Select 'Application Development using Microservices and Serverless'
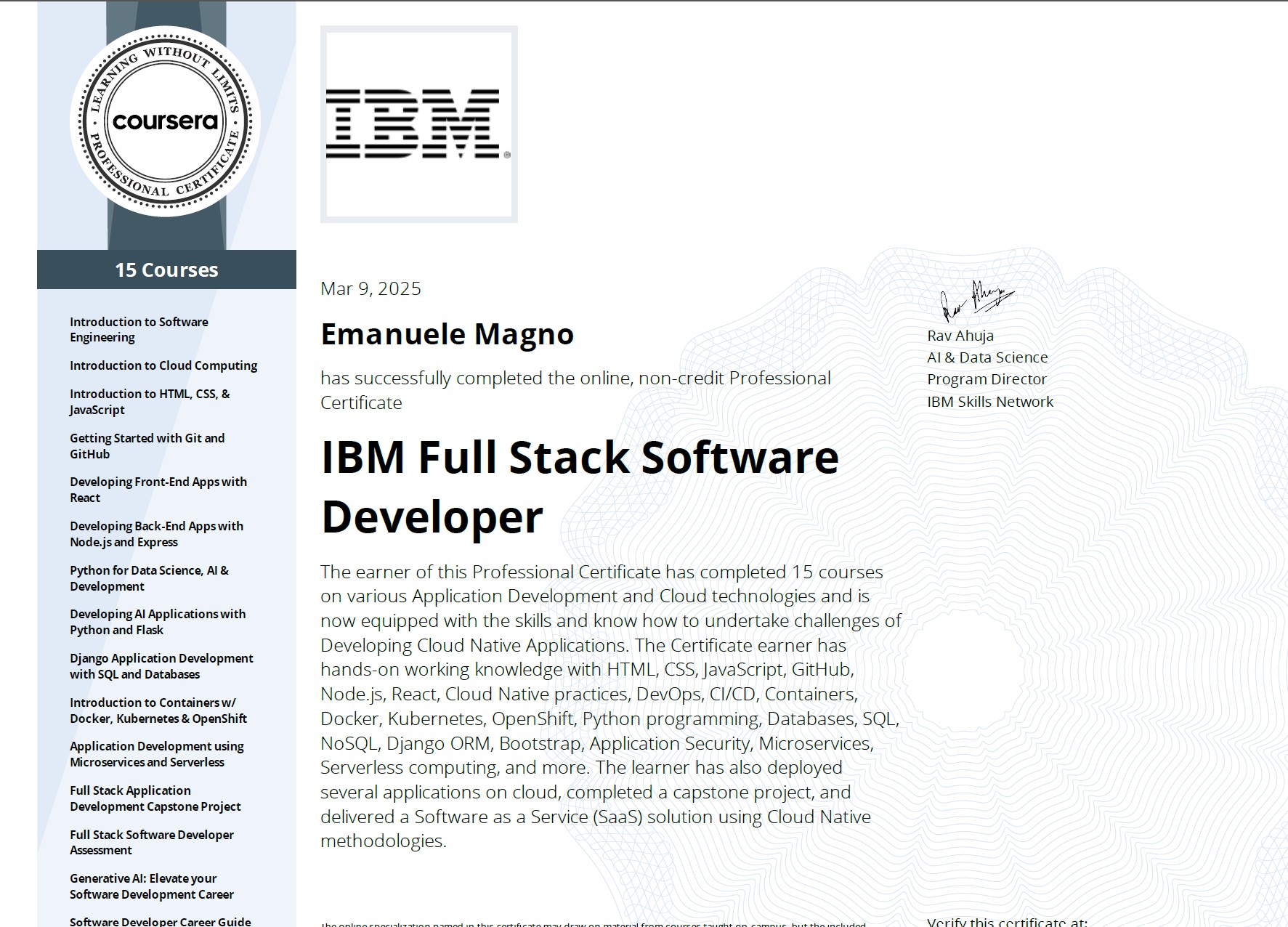 [x=157, y=754]
